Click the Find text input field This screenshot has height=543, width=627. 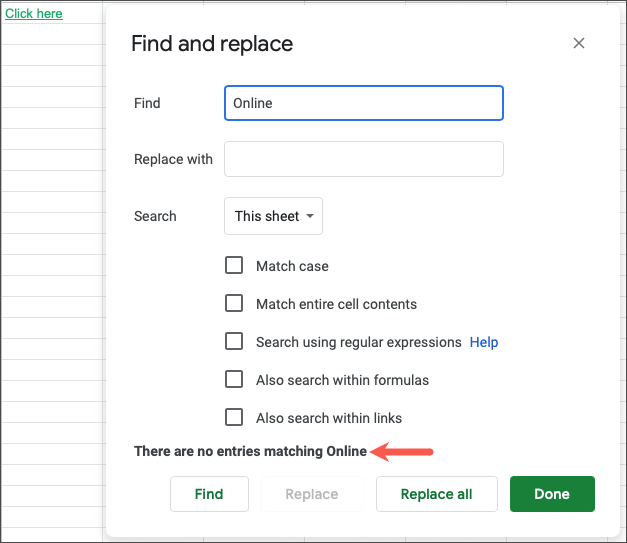(363, 103)
